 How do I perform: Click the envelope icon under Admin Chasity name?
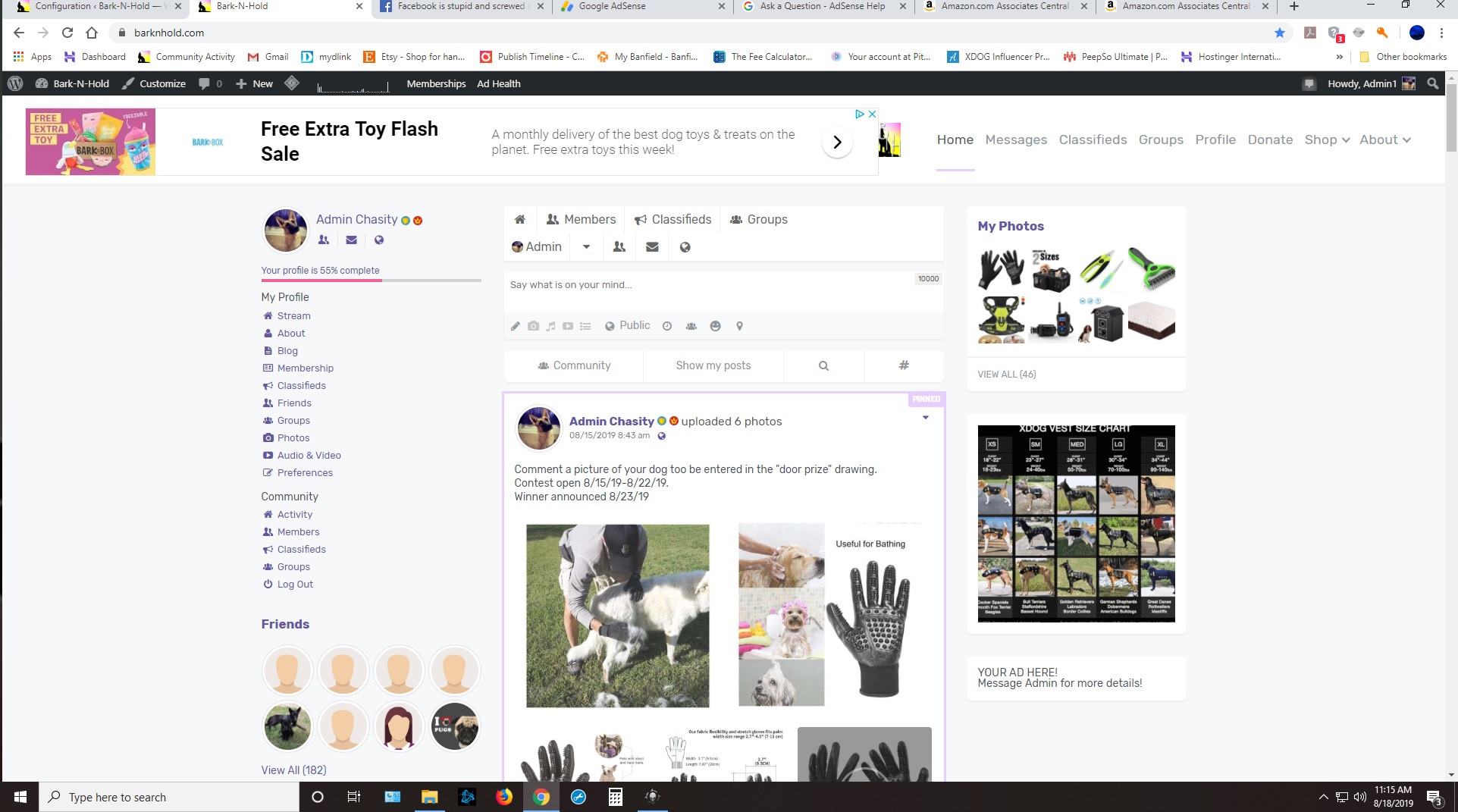(351, 240)
